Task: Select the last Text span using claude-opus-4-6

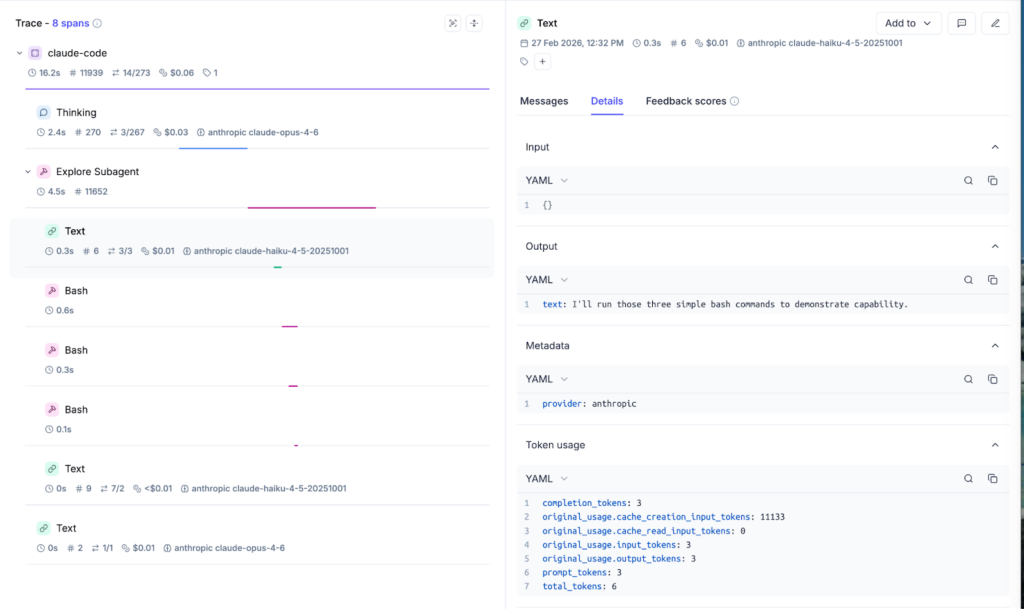Action: (66, 528)
